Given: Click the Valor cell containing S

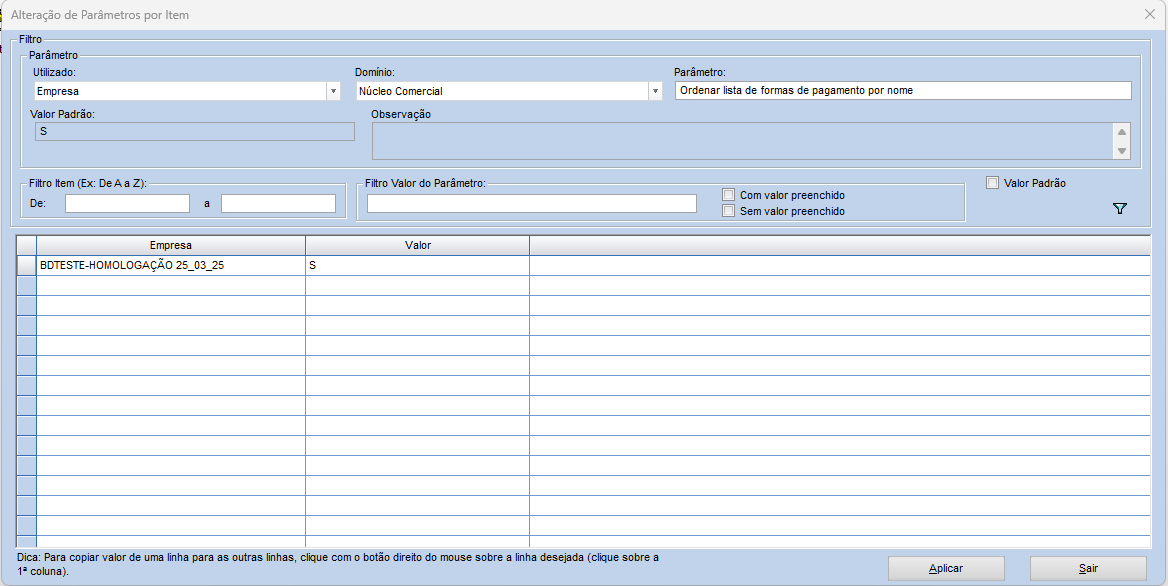Looking at the screenshot, I should tap(417, 266).
